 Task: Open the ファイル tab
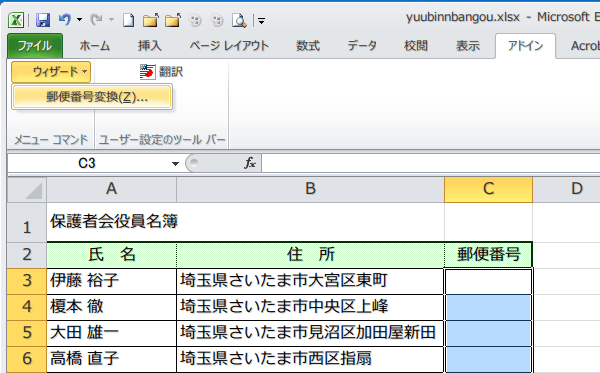(x=35, y=46)
